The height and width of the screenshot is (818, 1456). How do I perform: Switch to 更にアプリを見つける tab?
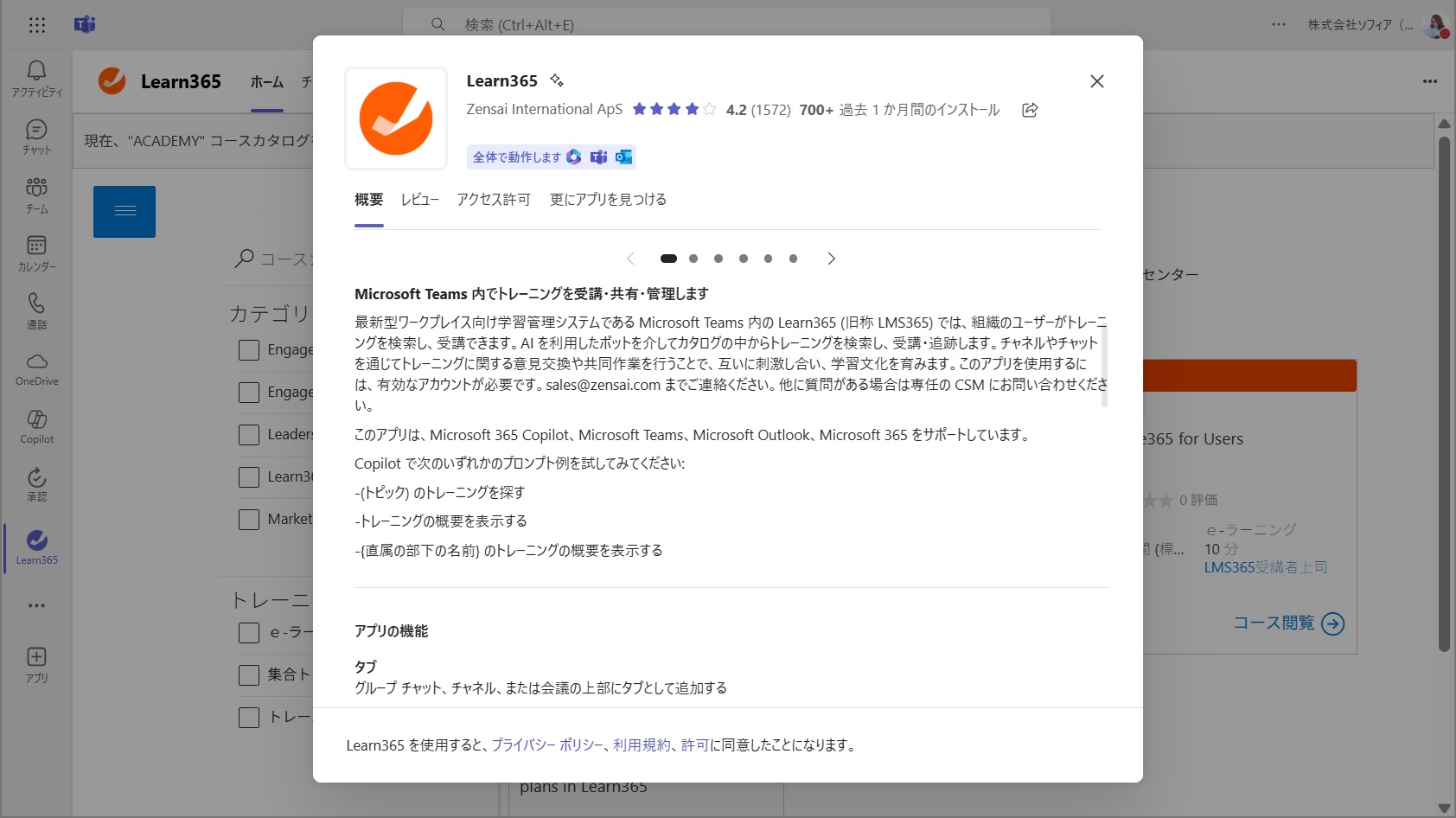click(609, 200)
